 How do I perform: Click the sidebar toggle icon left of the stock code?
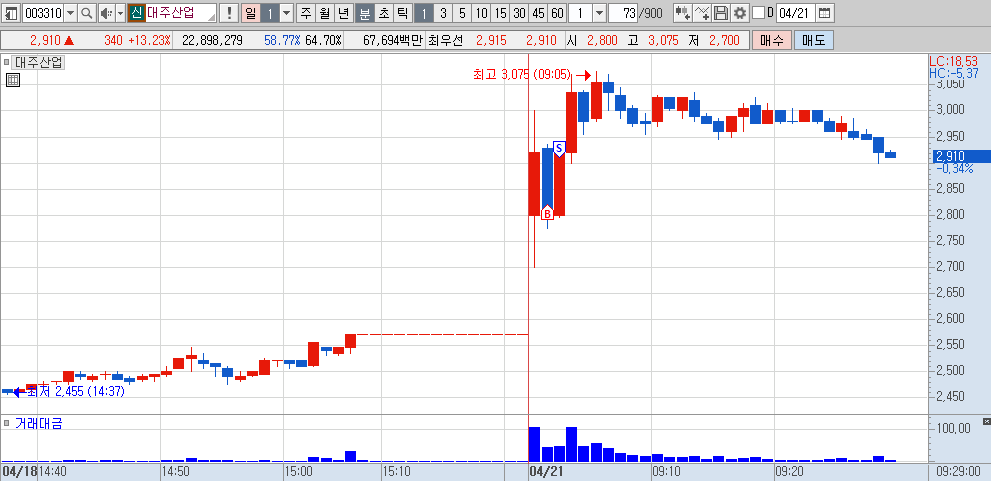(x=11, y=13)
